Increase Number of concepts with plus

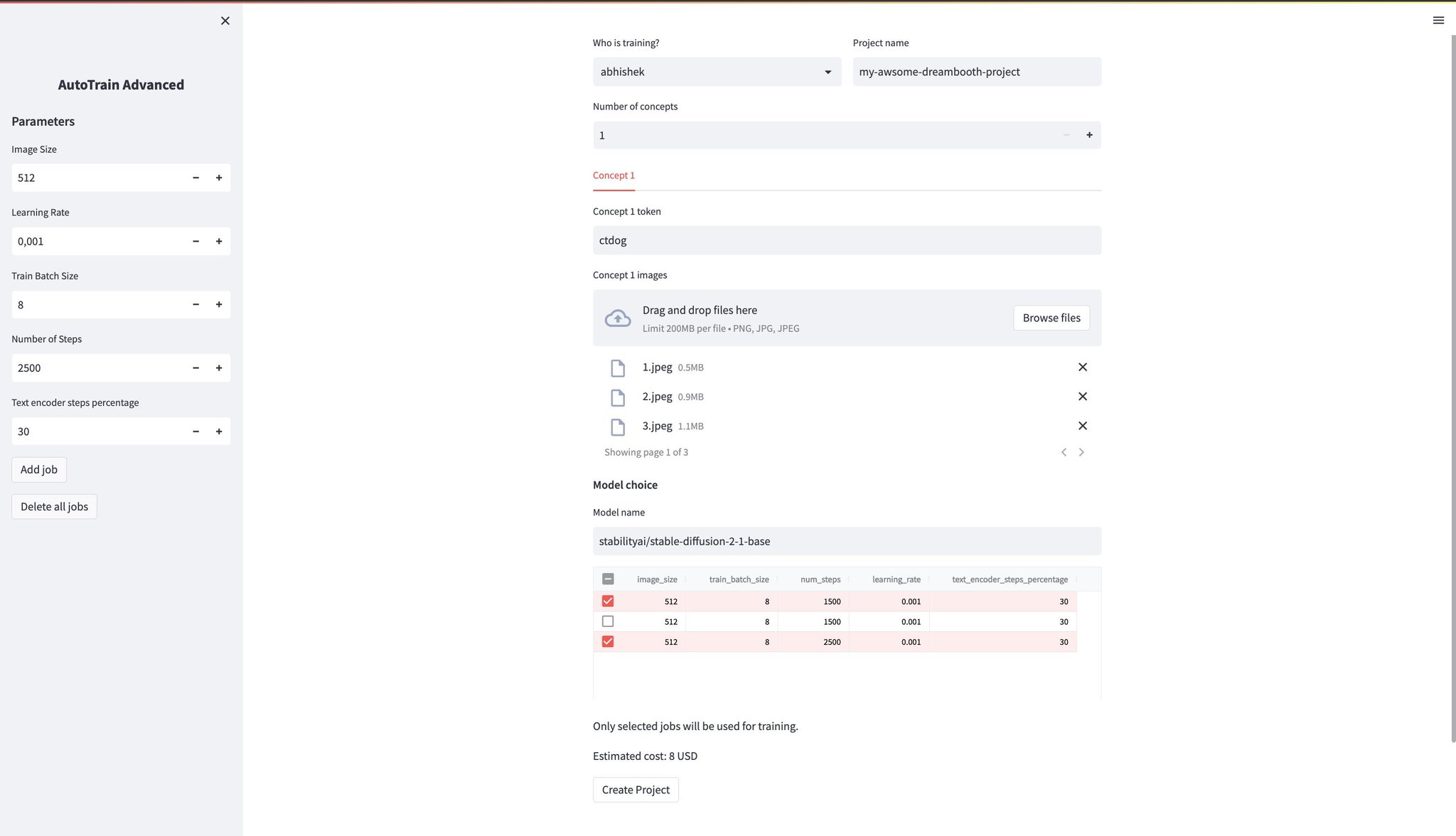pyautogui.click(x=1089, y=135)
